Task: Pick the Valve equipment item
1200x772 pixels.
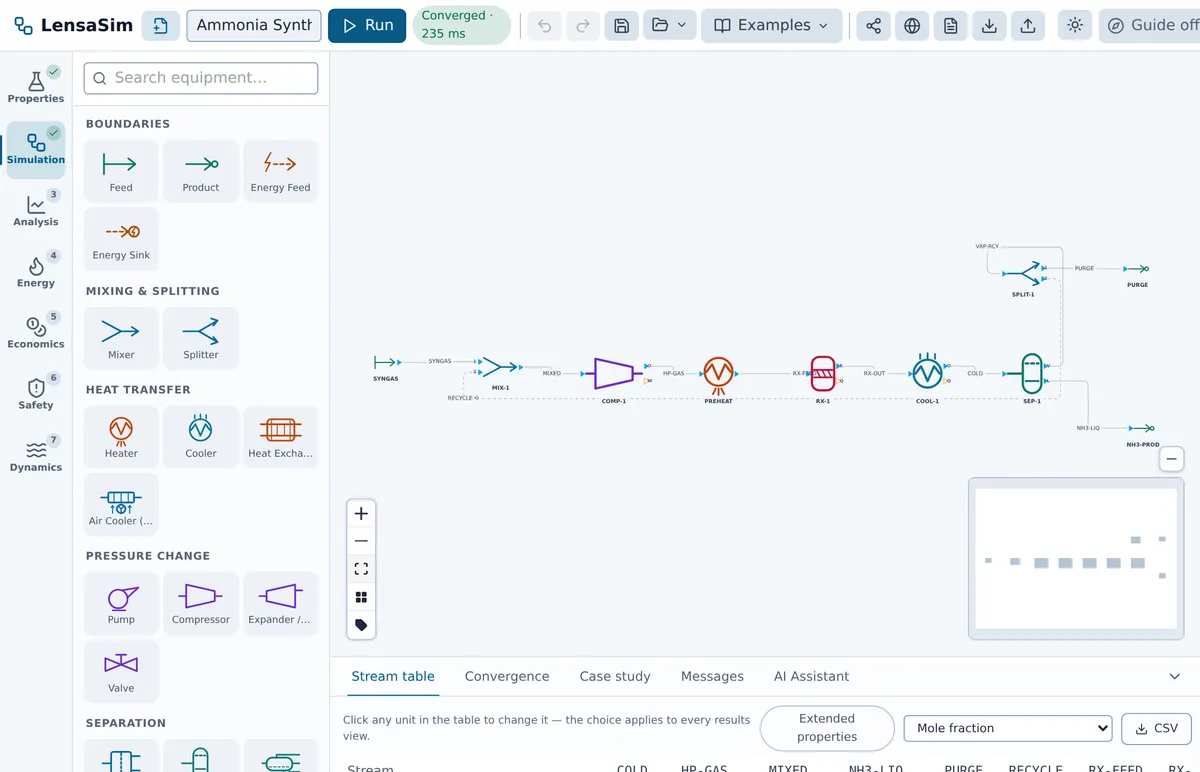Action: click(x=121, y=672)
